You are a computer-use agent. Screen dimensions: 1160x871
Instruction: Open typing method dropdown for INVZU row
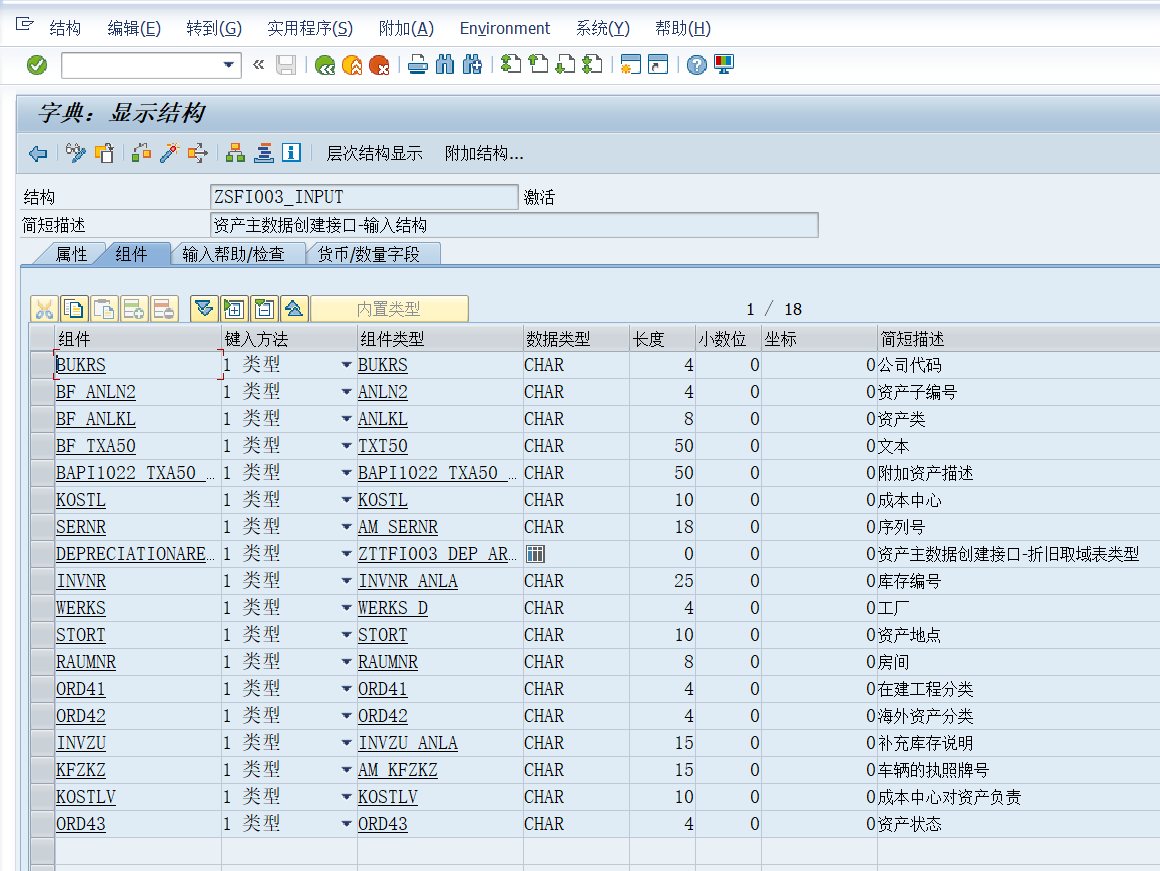click(x=346, y=743)
